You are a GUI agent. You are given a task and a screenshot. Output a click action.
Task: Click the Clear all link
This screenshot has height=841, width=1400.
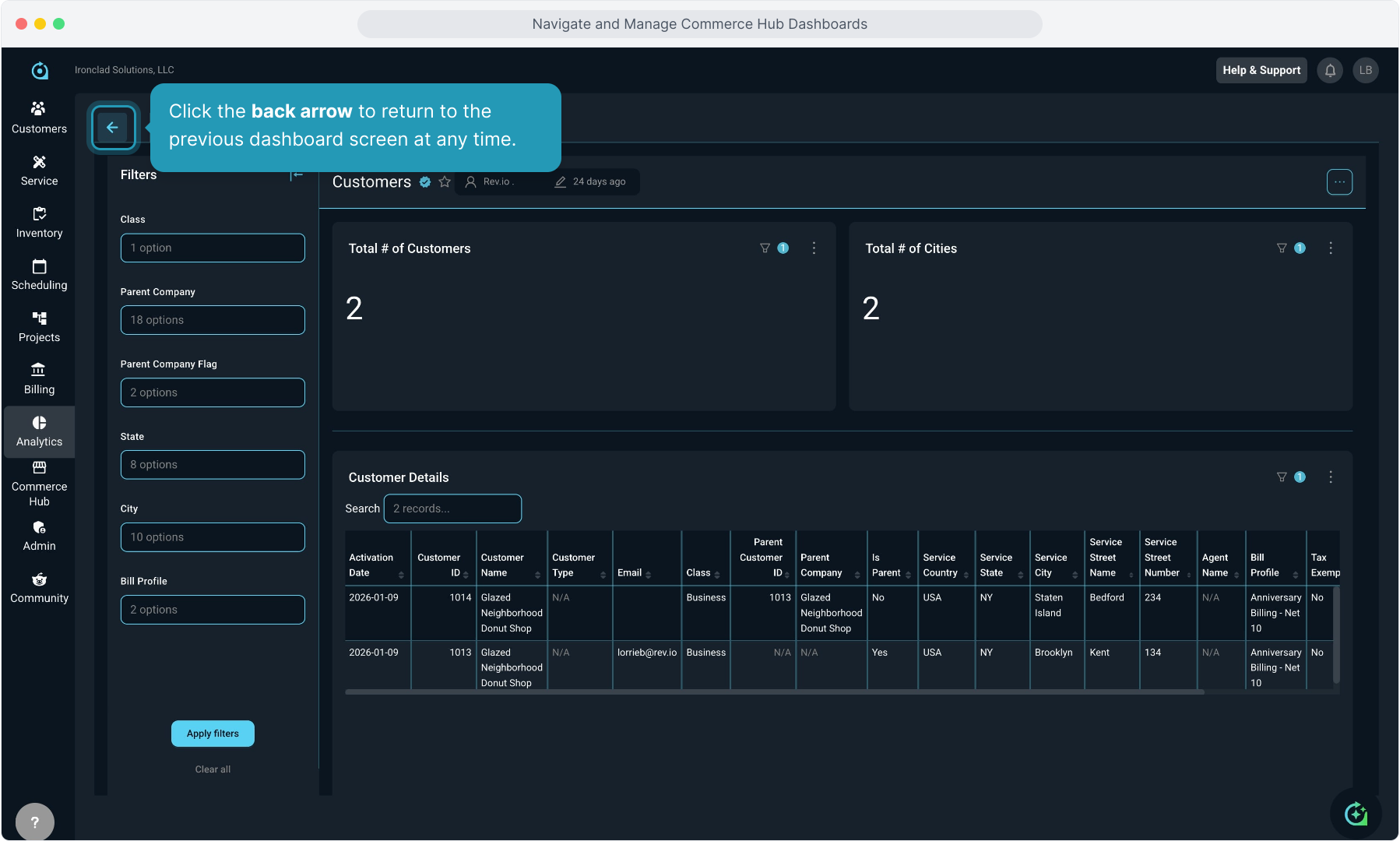tap(213, 769)
